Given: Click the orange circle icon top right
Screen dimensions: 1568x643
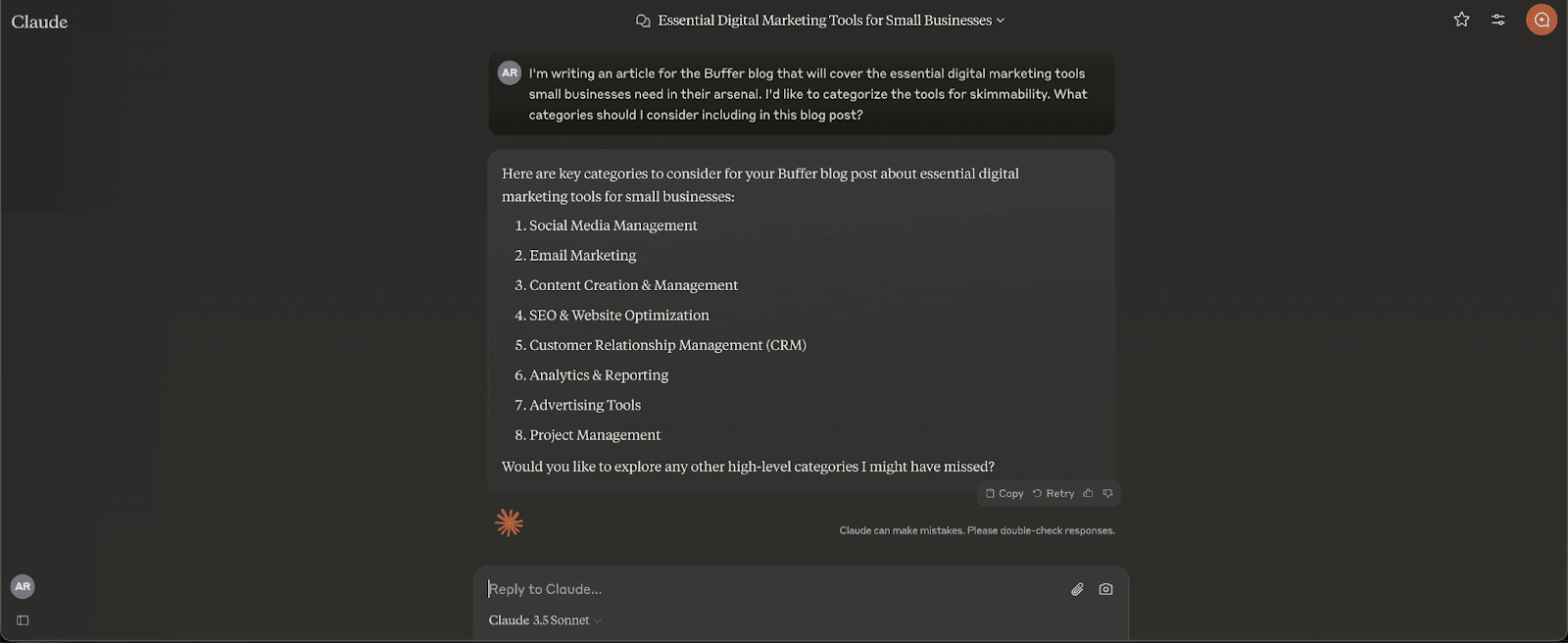Looking at the screenshot, I should coord(1542,20).
